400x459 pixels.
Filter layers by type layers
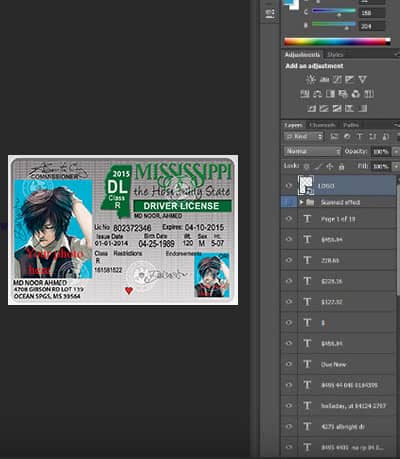pos(360,136)
